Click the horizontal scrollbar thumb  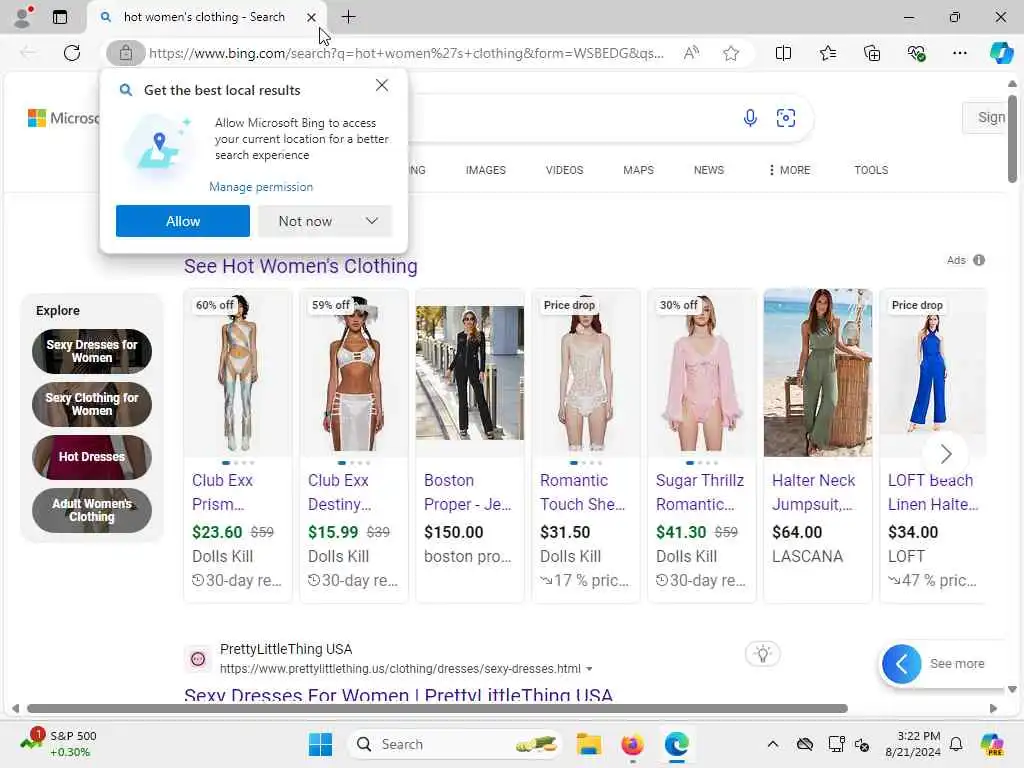coord(438,709)
